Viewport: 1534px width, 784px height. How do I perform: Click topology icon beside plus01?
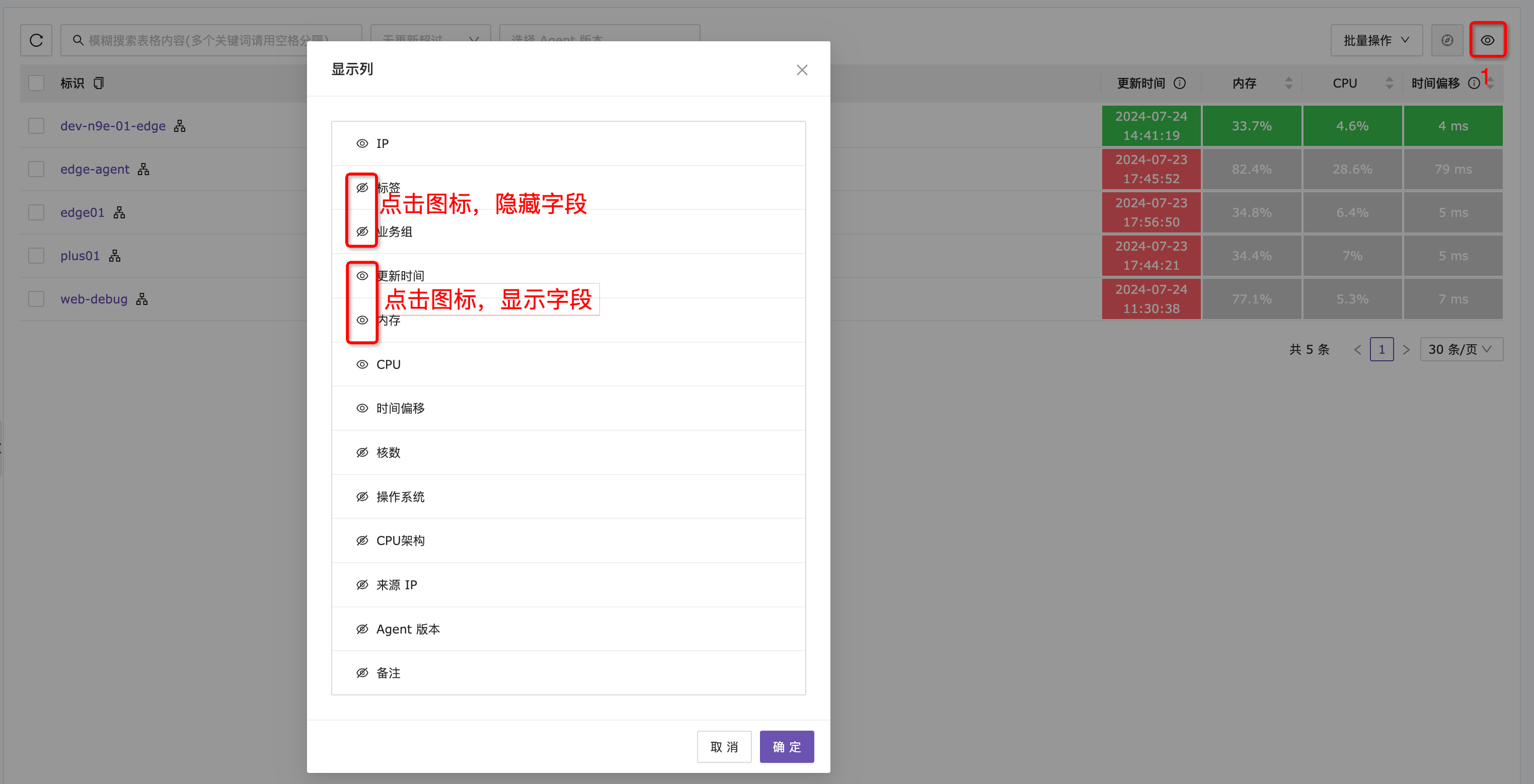tap(114, 256)
